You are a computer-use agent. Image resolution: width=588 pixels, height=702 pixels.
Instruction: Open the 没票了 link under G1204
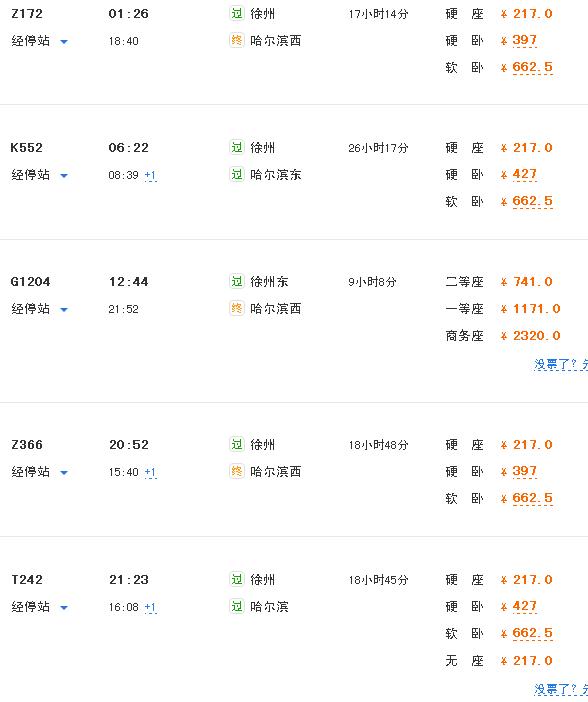point(561,364)
